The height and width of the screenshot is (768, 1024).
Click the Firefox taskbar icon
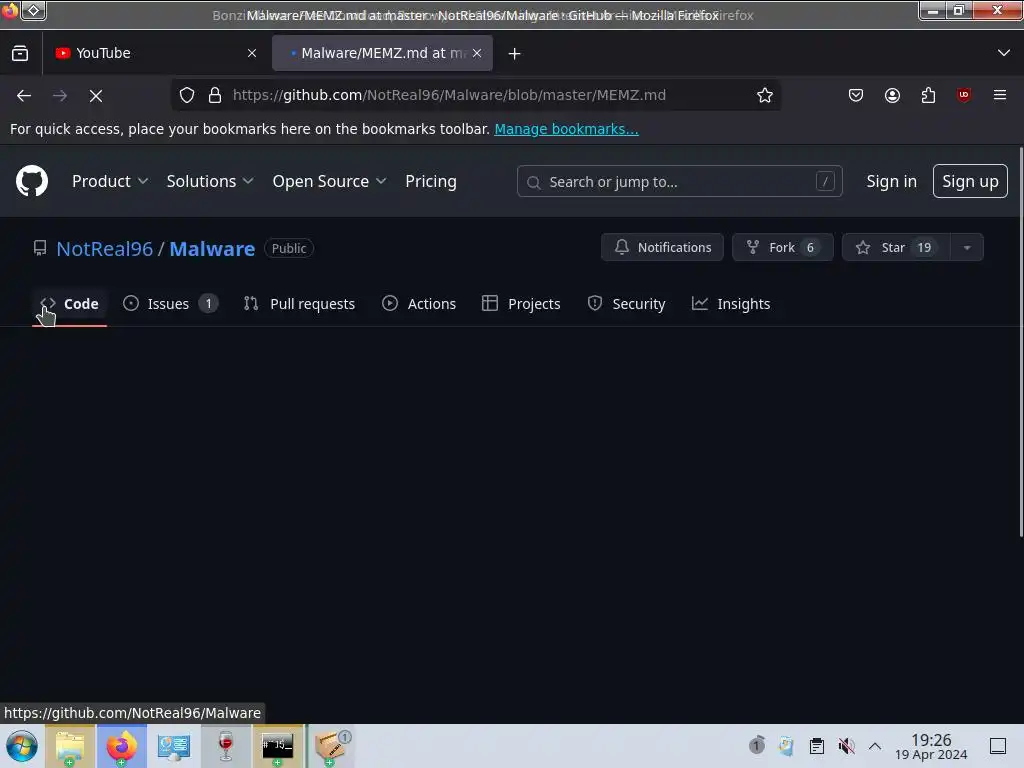(122, 746)
